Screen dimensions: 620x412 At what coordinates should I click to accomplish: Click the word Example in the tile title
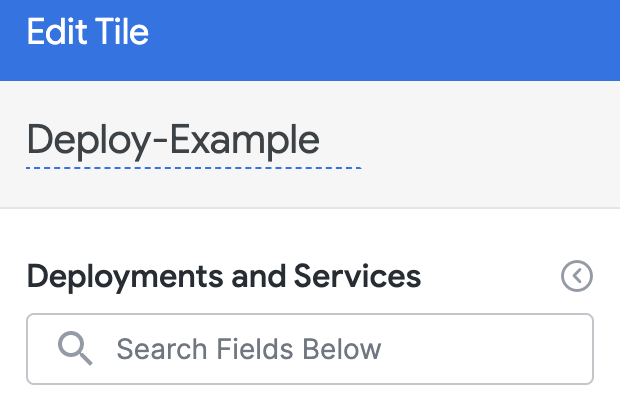245,142
